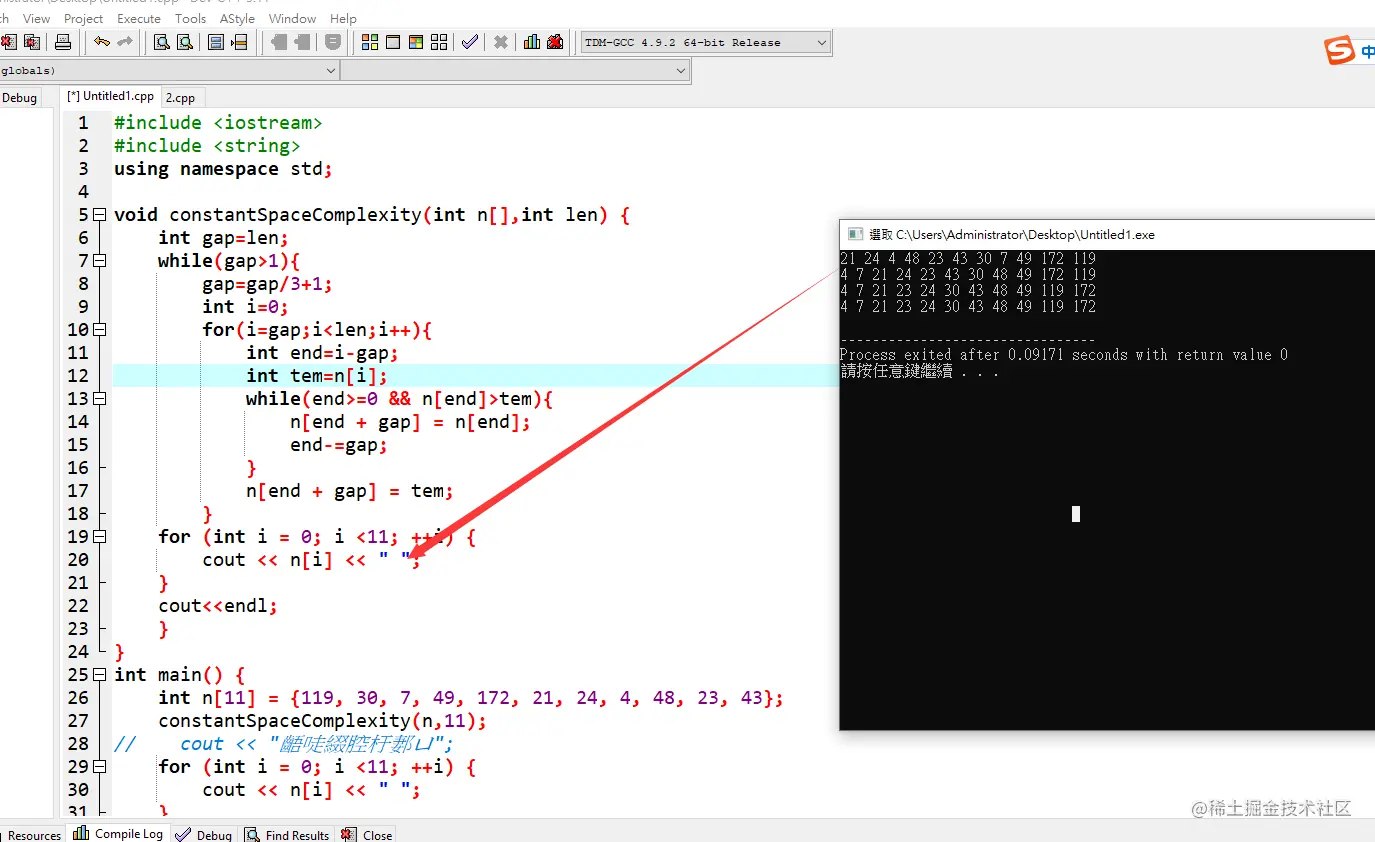Stop execution with the grey X icon
This screenshot has height=842, width=1375.
[501, 42]
